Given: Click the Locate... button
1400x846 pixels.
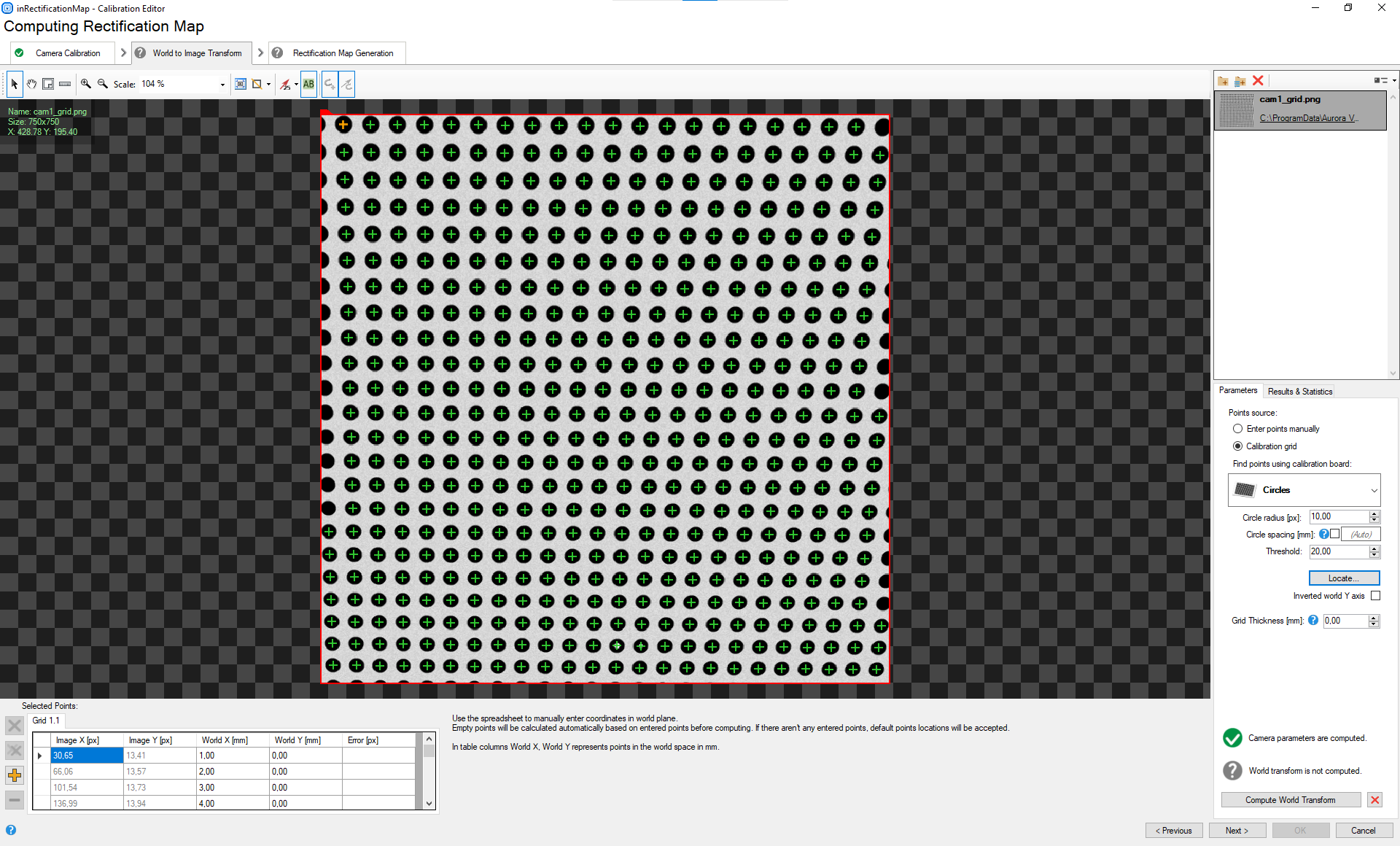Looking at the screenshot, I should (x=1344, y=578).
